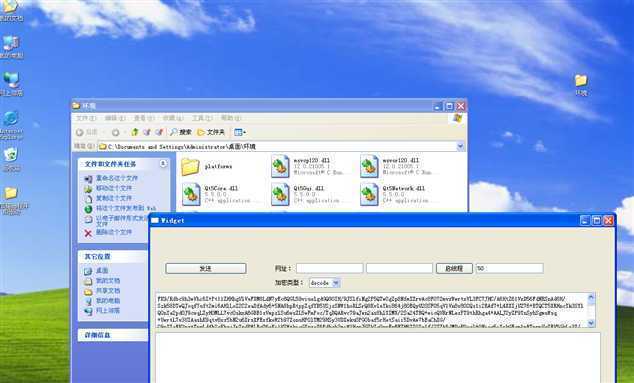This screenshot has height=383, width=634.
Task: Expand the Explorer address bar dropdown
Action: coord(460,146)
